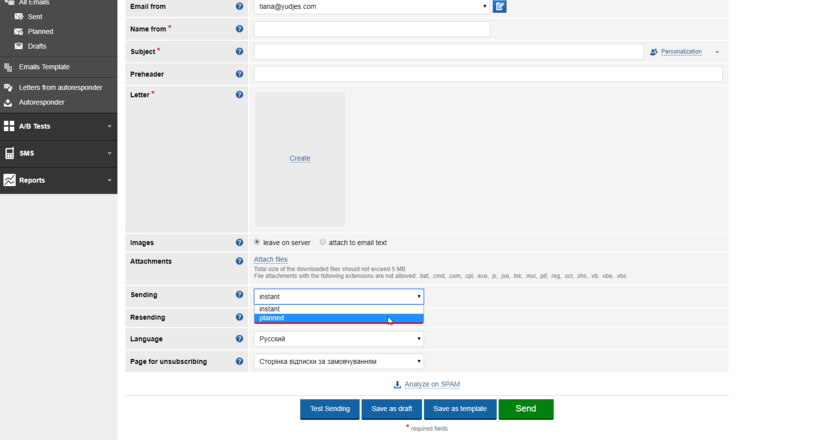Focus the Name from input field
The height and width of the screenshot is (440, 819).
click(372, 29)
